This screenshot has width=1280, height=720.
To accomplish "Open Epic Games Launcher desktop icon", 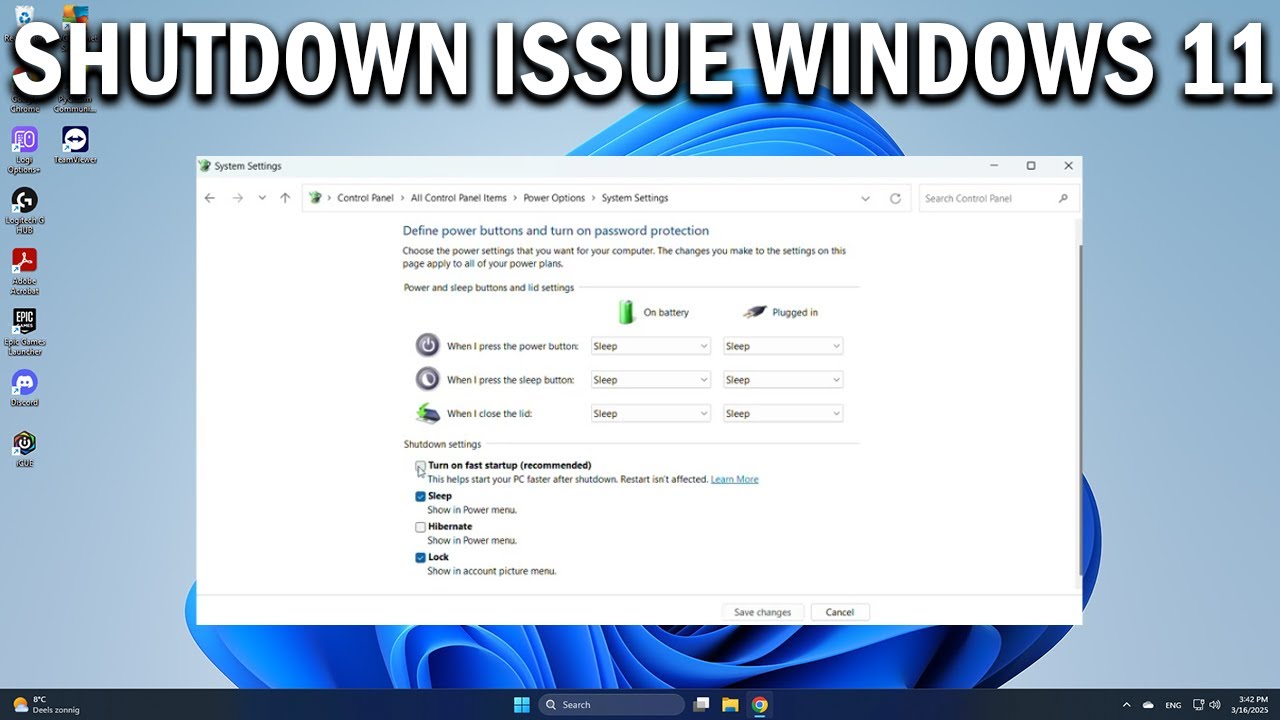I will [x=24, y=332].
